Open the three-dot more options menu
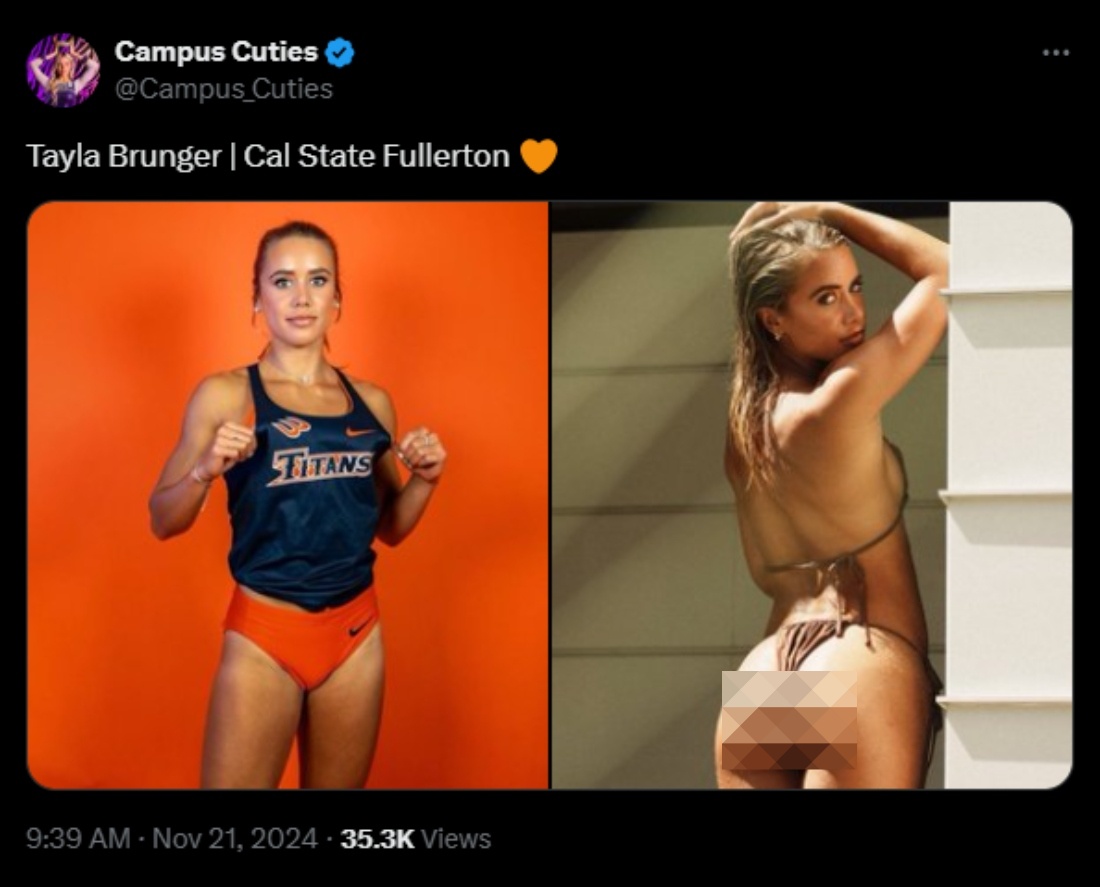 click(1055, 52)
